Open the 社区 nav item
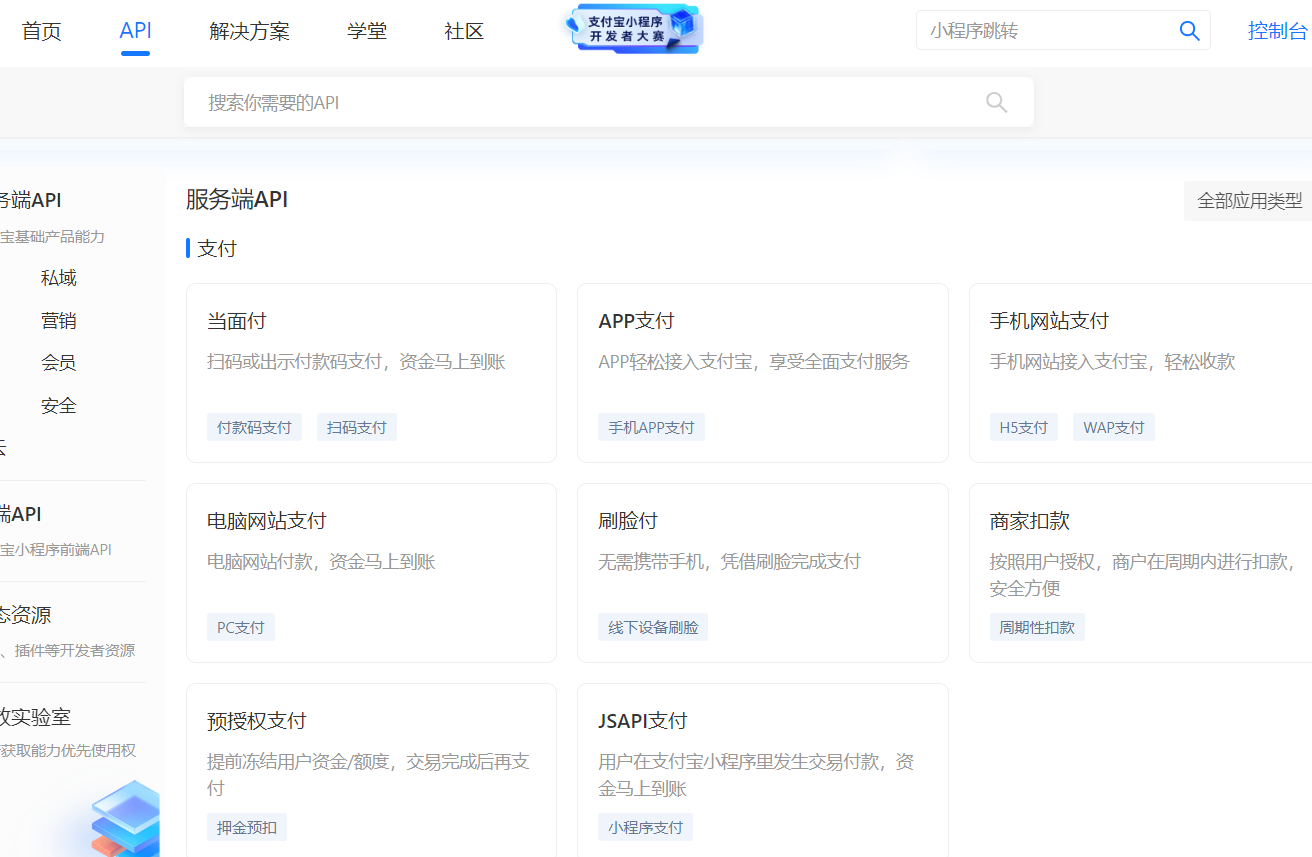The image size is (1312, 857). click(464, 31)
